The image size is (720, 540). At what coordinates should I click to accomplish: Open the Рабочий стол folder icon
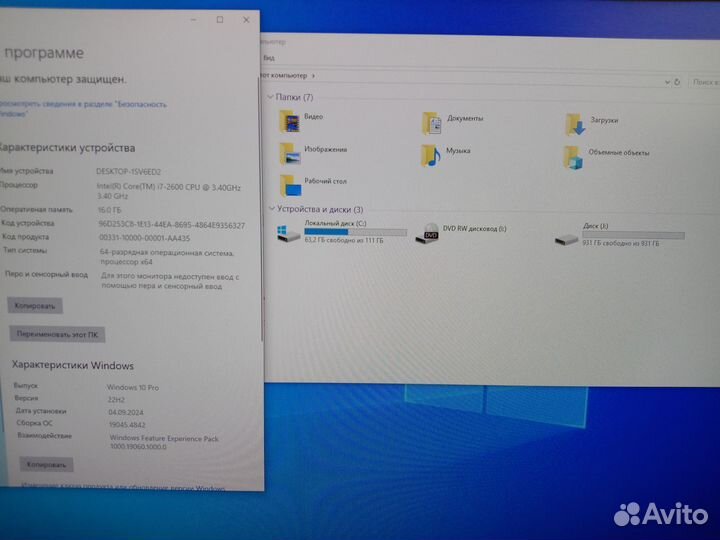point(291,184)
